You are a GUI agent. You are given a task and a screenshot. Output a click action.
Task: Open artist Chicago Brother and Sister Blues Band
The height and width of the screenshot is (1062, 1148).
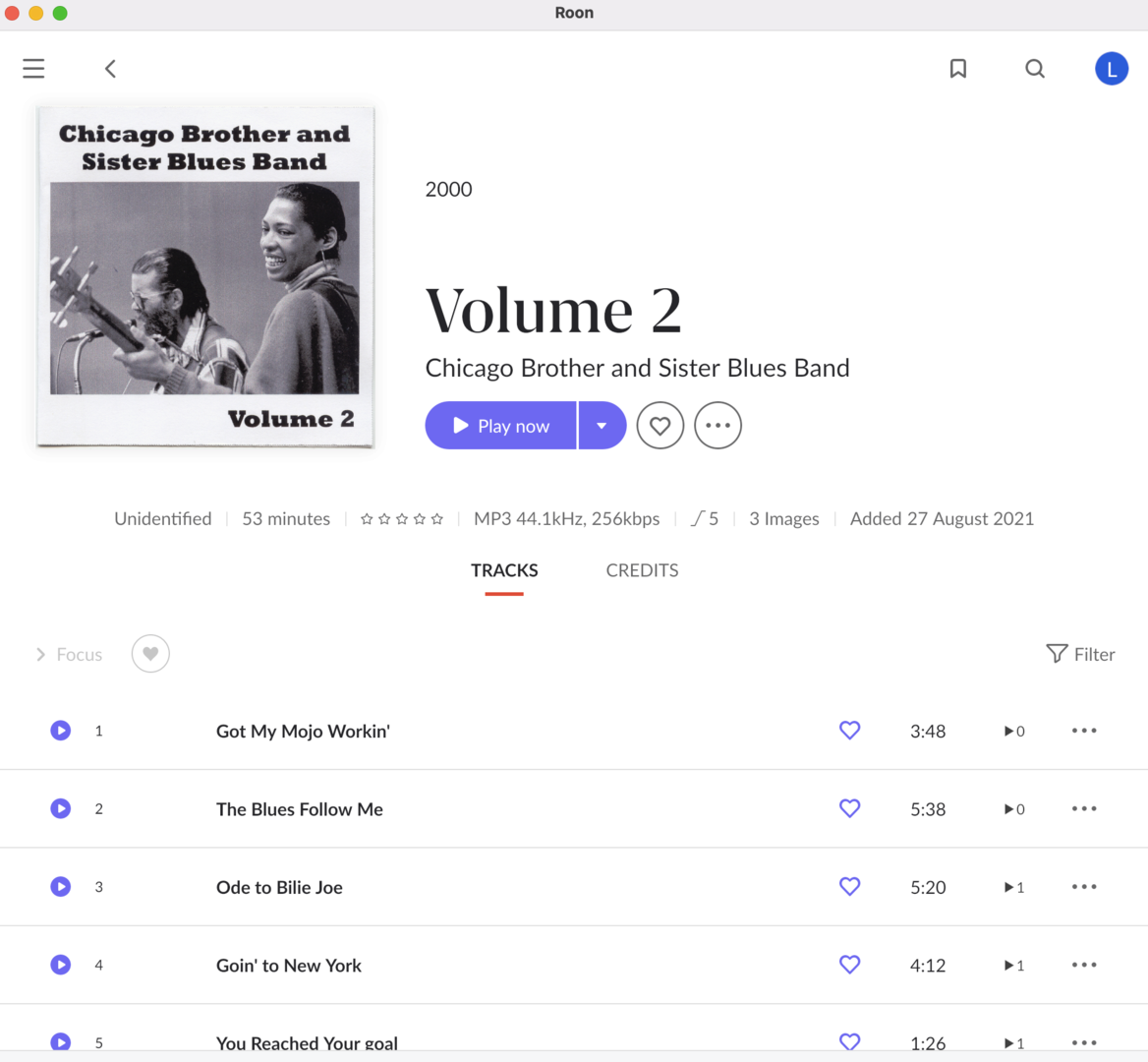tap(637, 368)
